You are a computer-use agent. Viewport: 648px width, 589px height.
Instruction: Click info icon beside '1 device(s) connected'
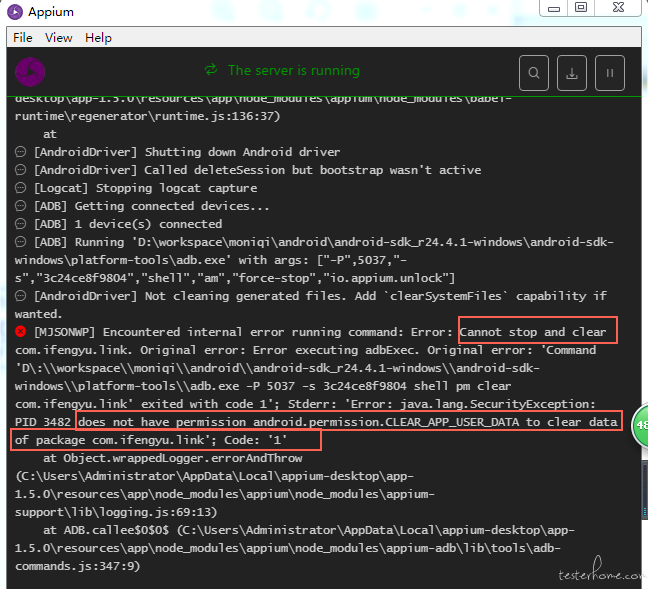tap(20, 224)
